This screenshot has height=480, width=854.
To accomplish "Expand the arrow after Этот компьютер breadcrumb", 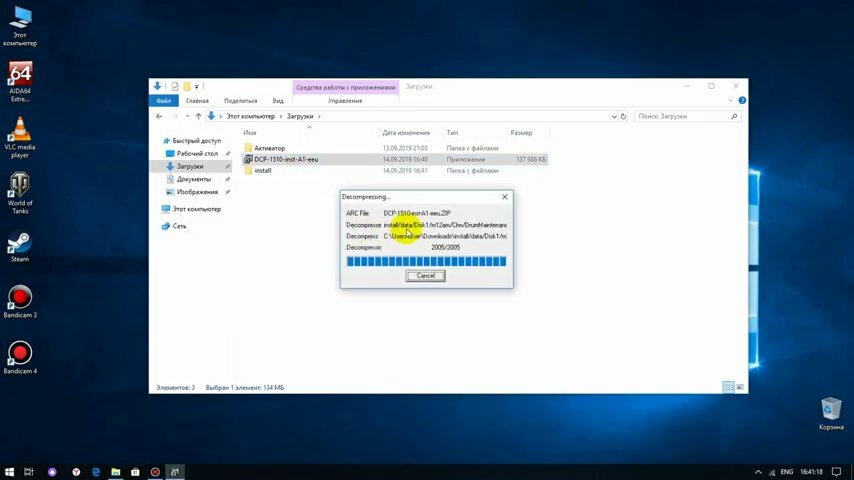I will pos(281,116).
